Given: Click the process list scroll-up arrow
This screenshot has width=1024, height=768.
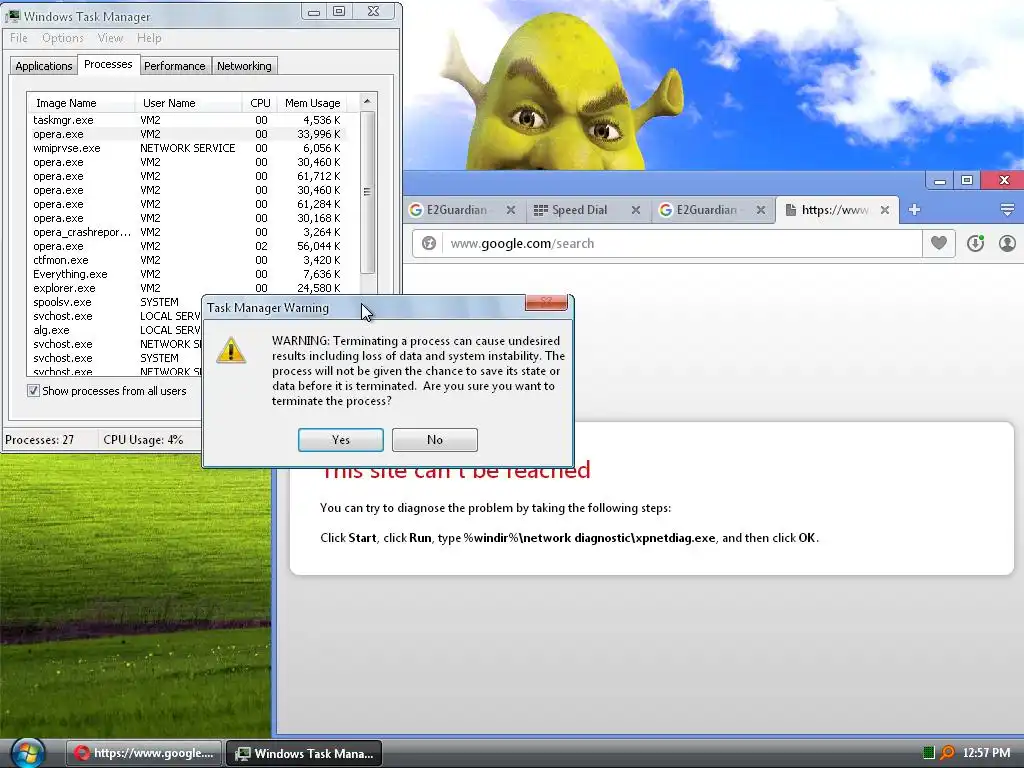Looking at the screenshot, I should coord(367,101).
